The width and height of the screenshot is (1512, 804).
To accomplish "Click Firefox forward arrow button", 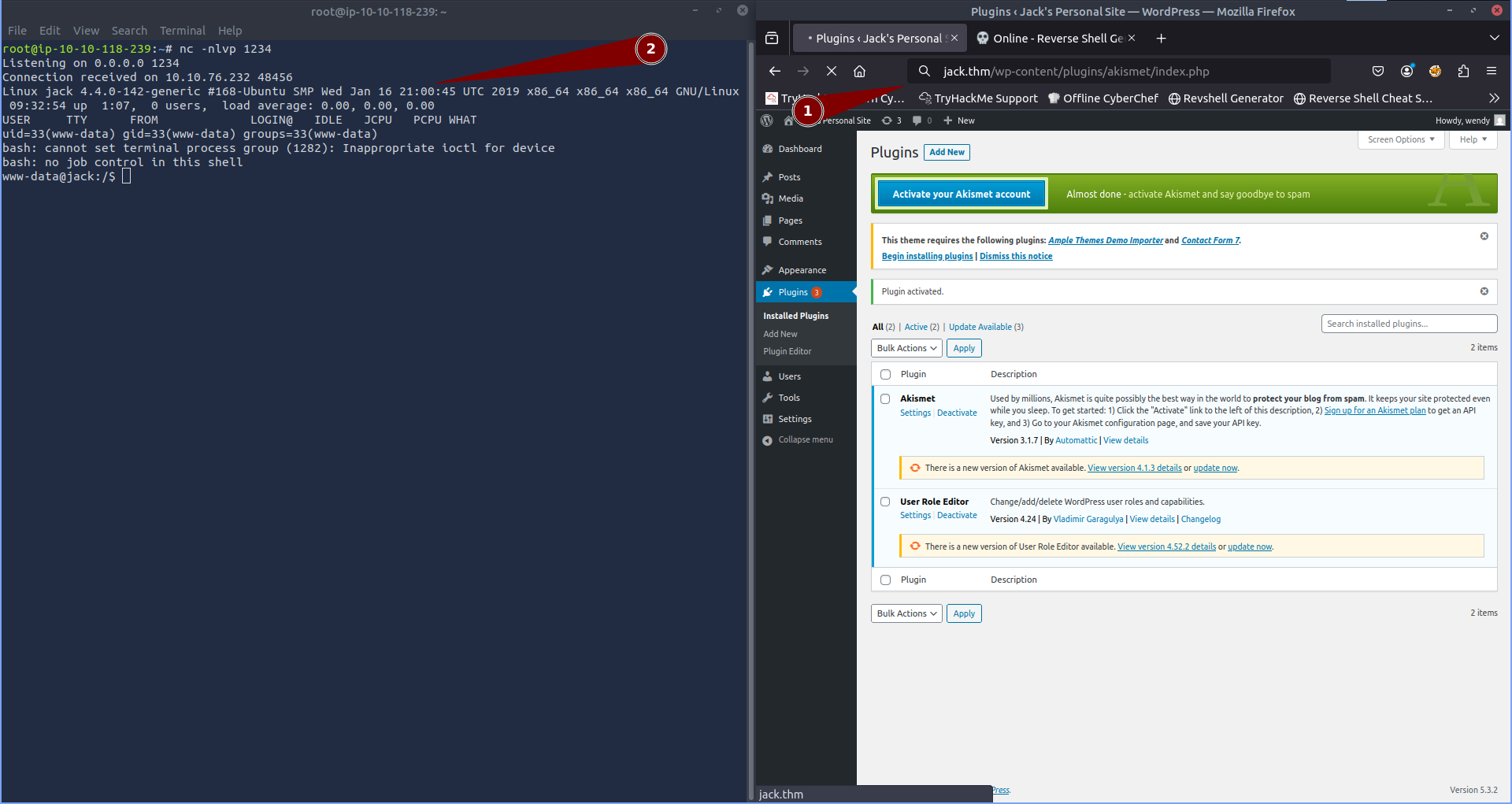I will click(x=803, y=71).
